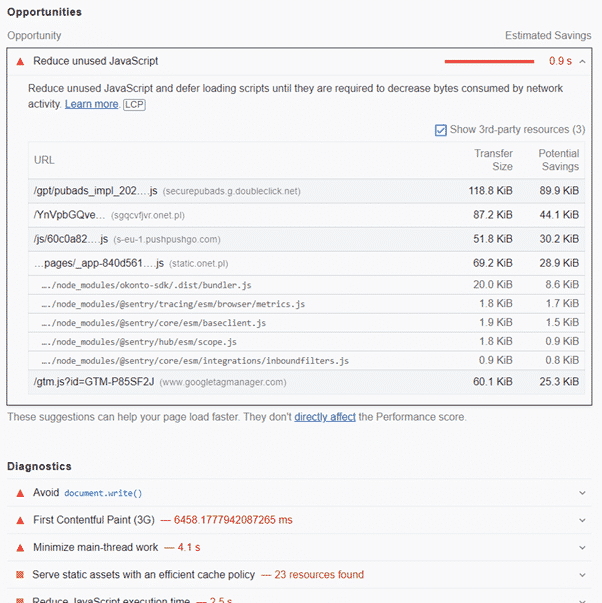Screen dimensions: 602x603
Task: Click the Diagnostics section heading
Action: 39,466
